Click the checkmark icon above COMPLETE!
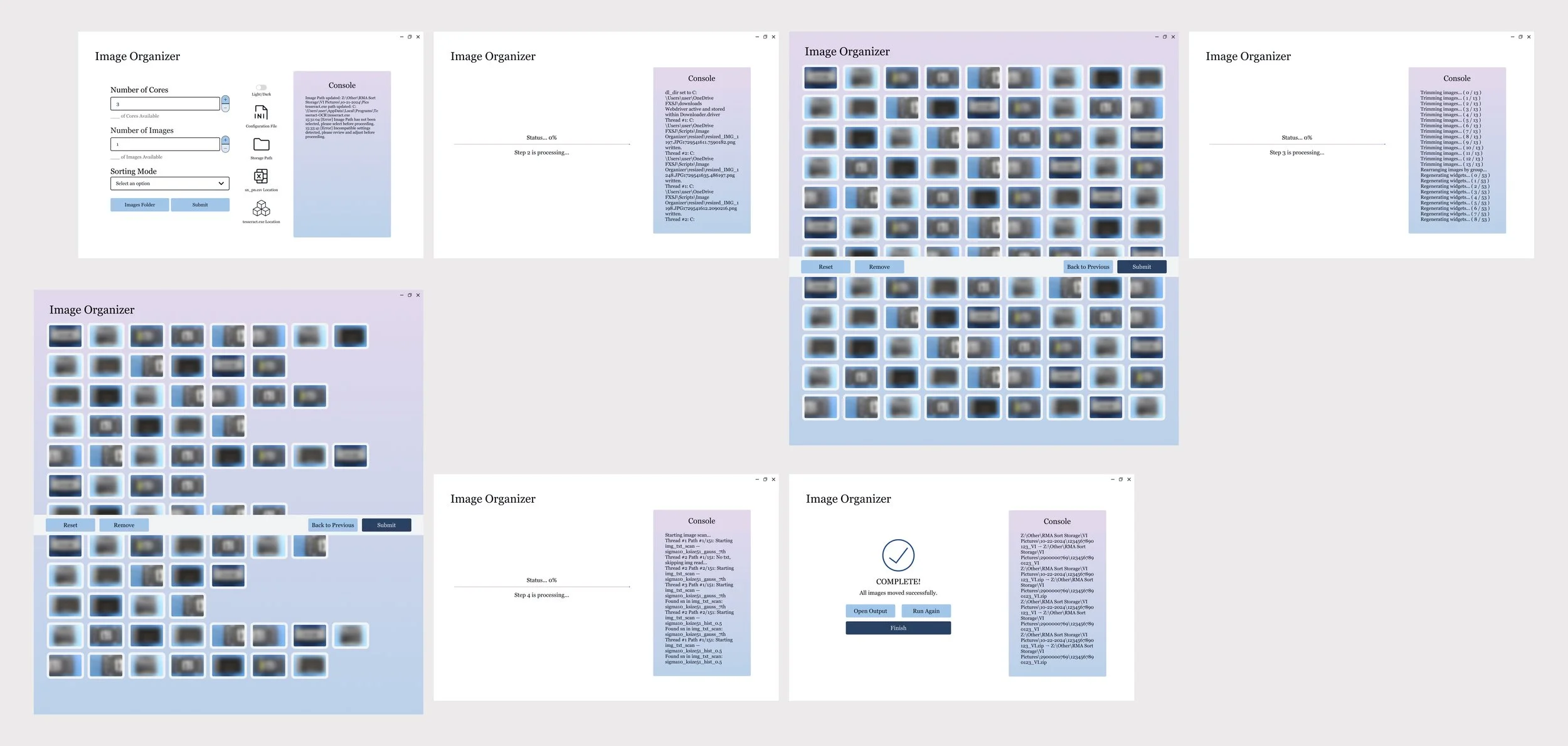 pyautogui.click(x=898, y=555)
